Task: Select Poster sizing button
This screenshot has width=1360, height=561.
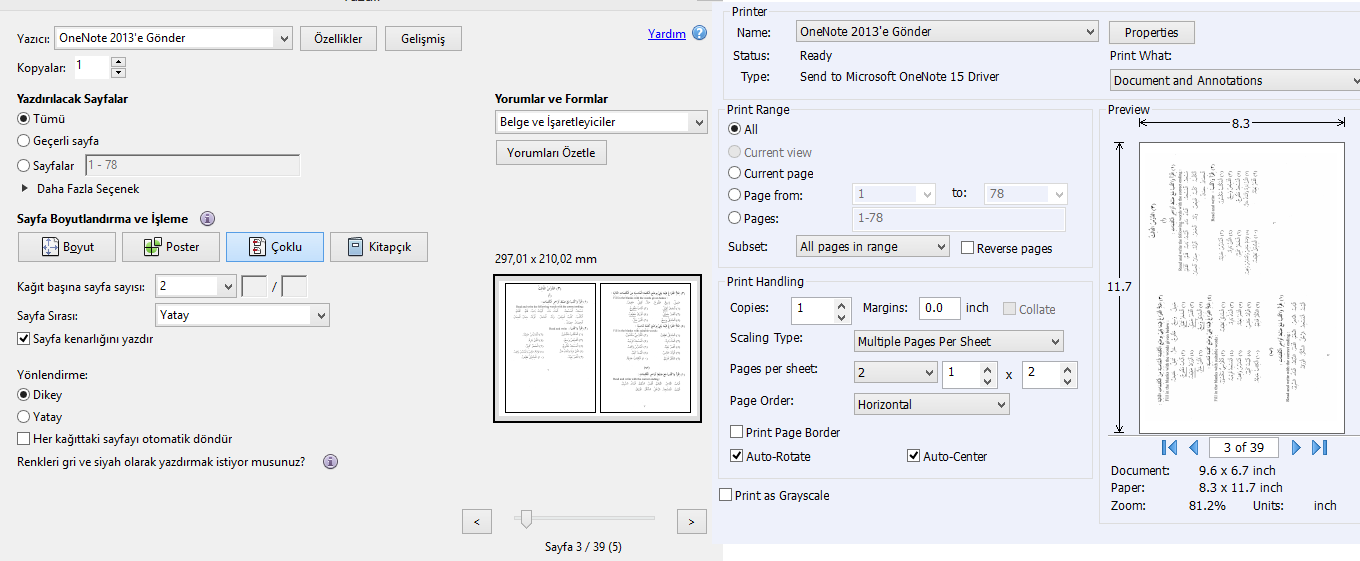Action: (x=171, y=247)
